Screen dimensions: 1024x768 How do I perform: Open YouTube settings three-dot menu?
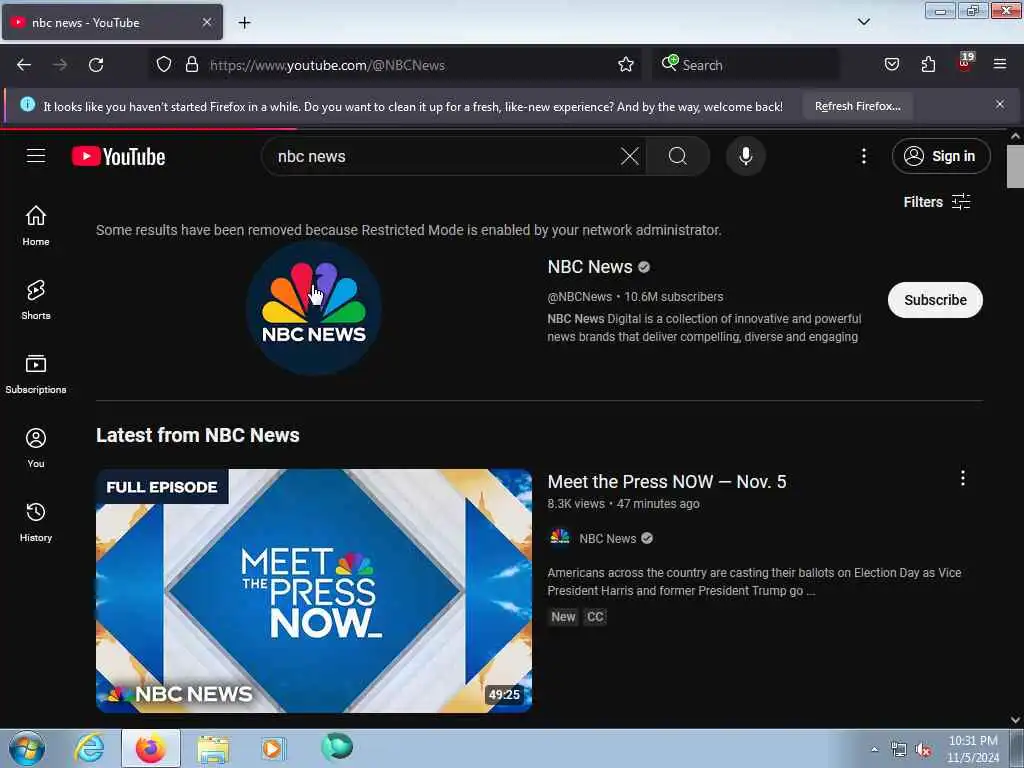[863, 156]
